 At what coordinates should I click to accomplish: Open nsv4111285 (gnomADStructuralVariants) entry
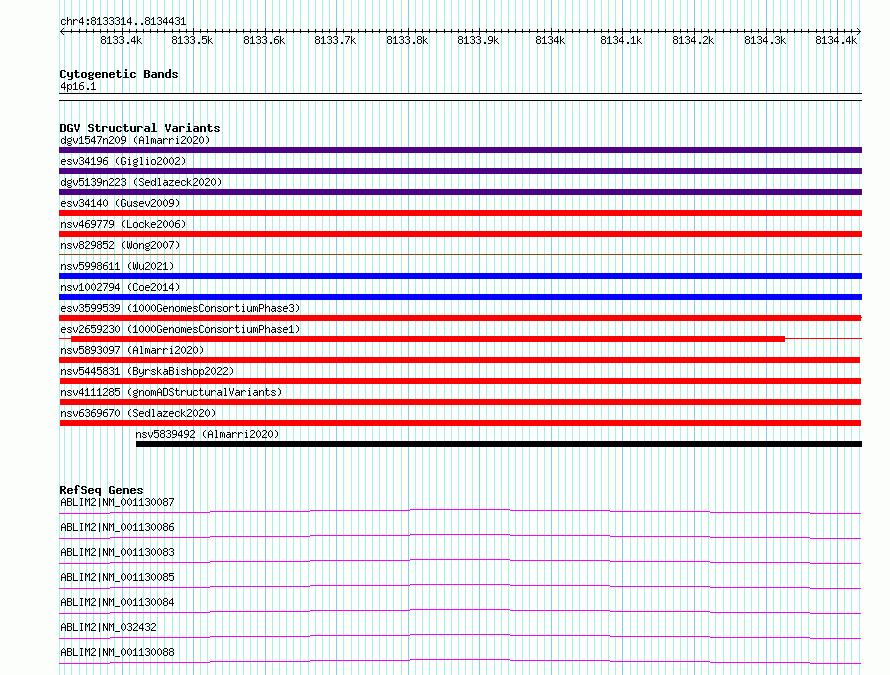[x=171, y=392]
